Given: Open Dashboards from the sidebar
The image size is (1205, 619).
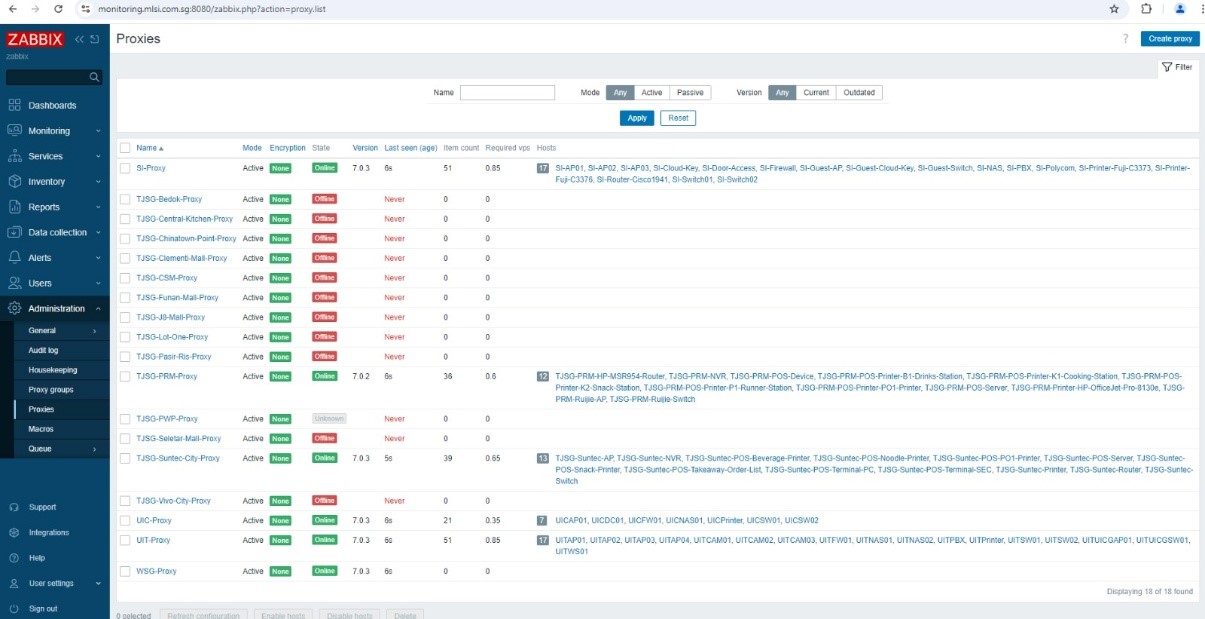Looking at the screenshot, I should pyautogui.click(x=51, y=105).
